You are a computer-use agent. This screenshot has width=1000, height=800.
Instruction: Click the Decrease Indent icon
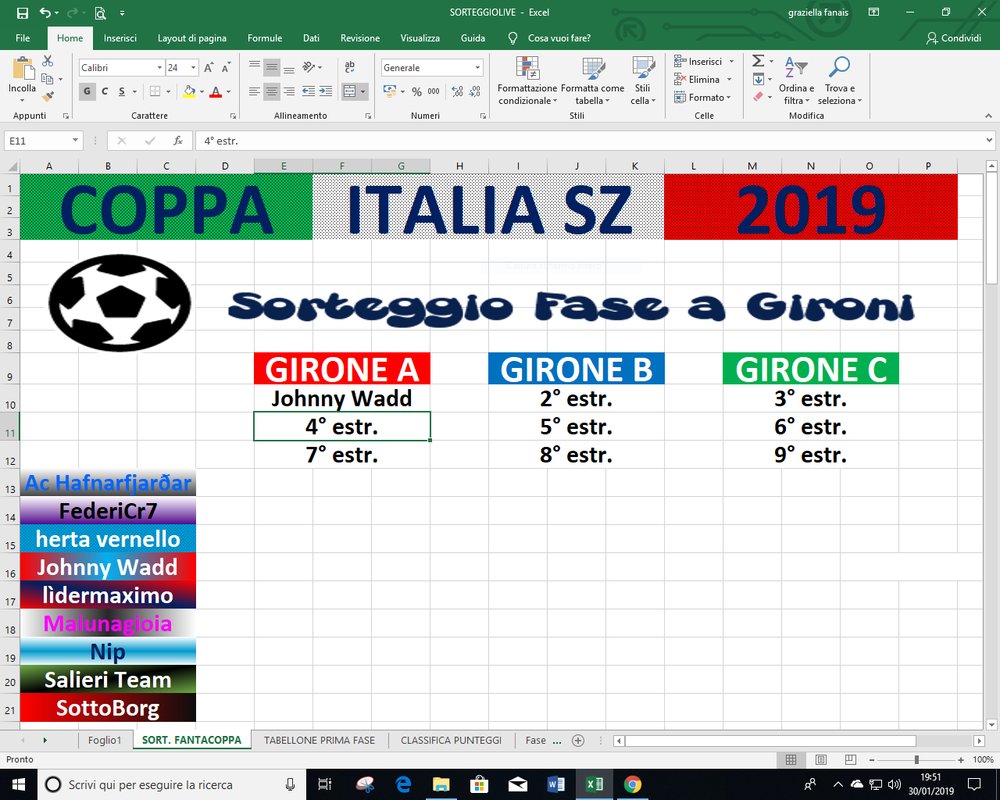pyautogui.click(x=309, y=92)
